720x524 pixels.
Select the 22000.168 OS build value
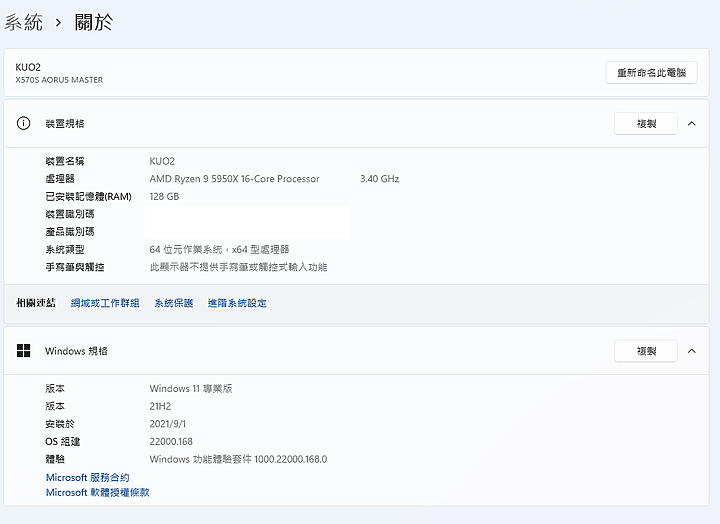point(171,441)
